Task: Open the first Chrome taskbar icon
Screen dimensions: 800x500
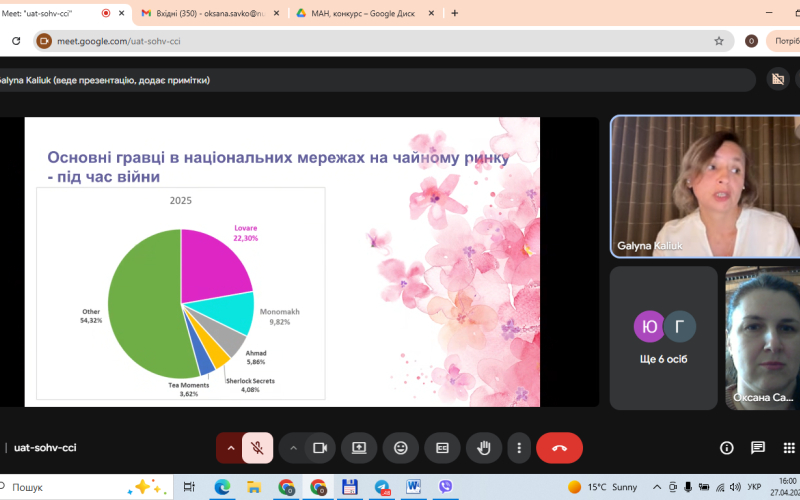Action: pos(286,487)
